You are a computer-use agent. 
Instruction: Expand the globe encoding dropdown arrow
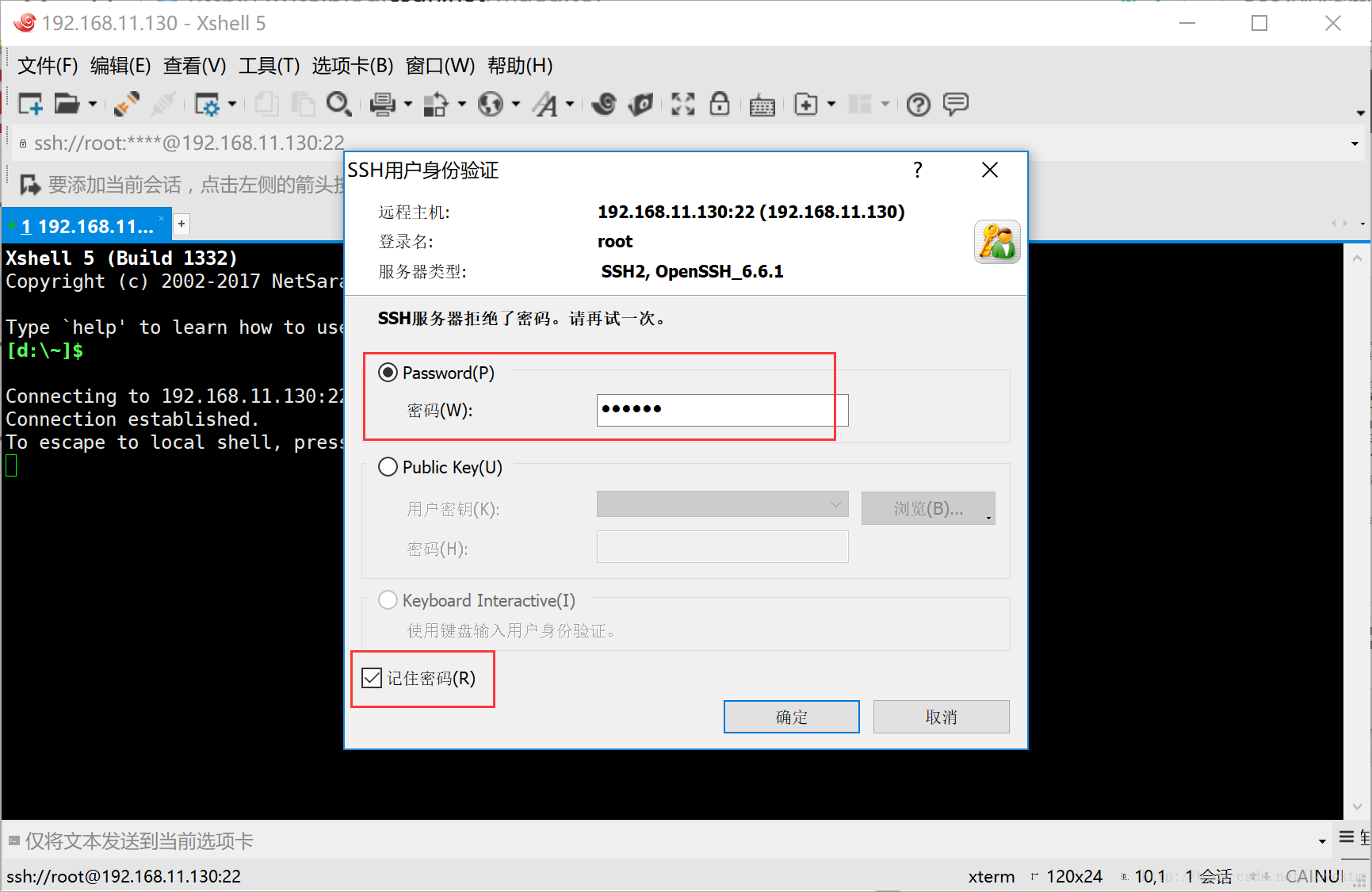[x=516, y=104]
